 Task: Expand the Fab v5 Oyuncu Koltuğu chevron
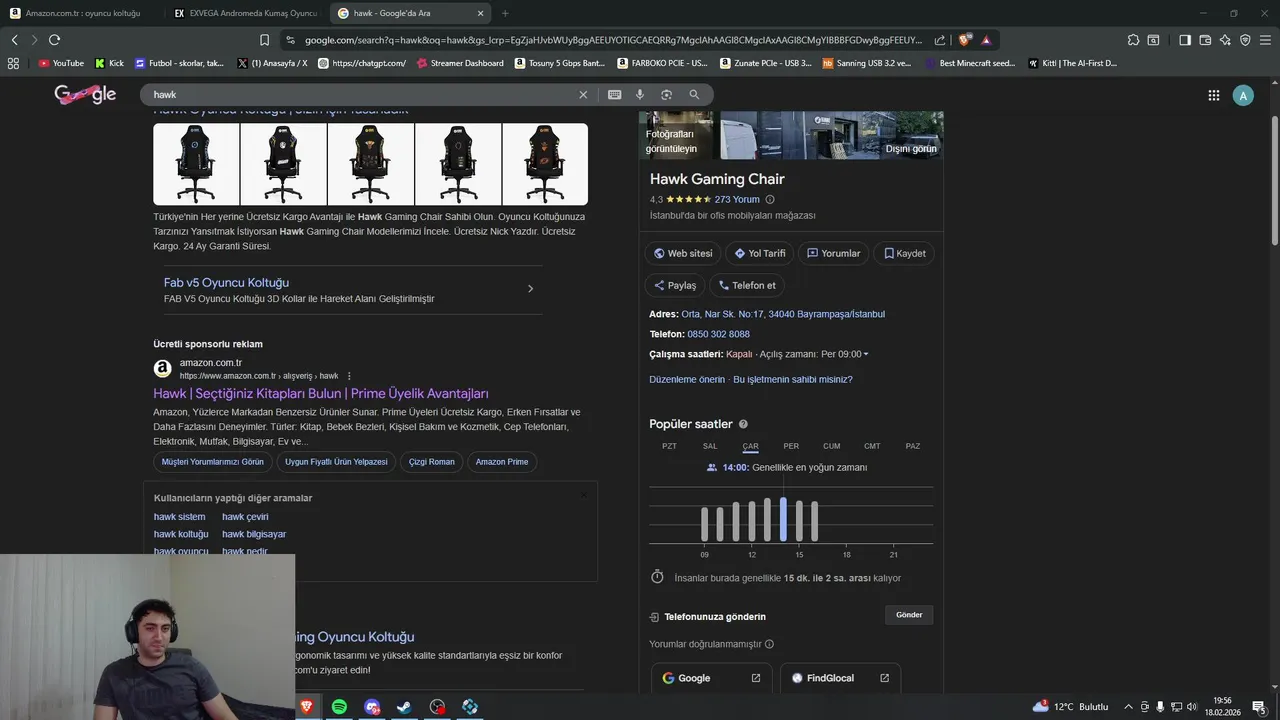pos(530,289)
